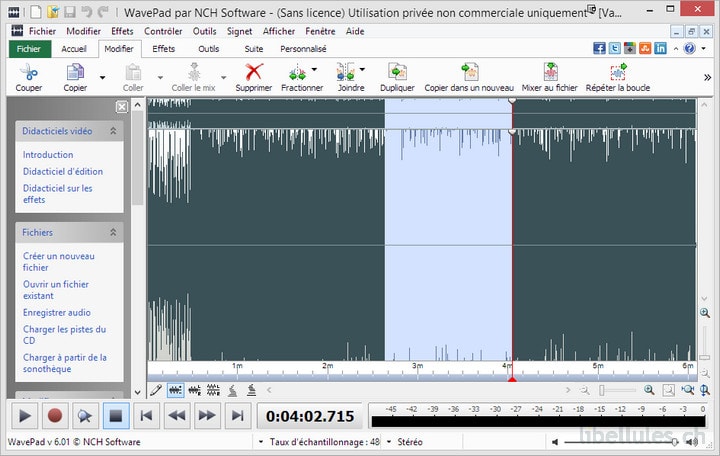
Task: Click the vertical zoom-in magnifier at right
Action: click(x=705, y=313)
